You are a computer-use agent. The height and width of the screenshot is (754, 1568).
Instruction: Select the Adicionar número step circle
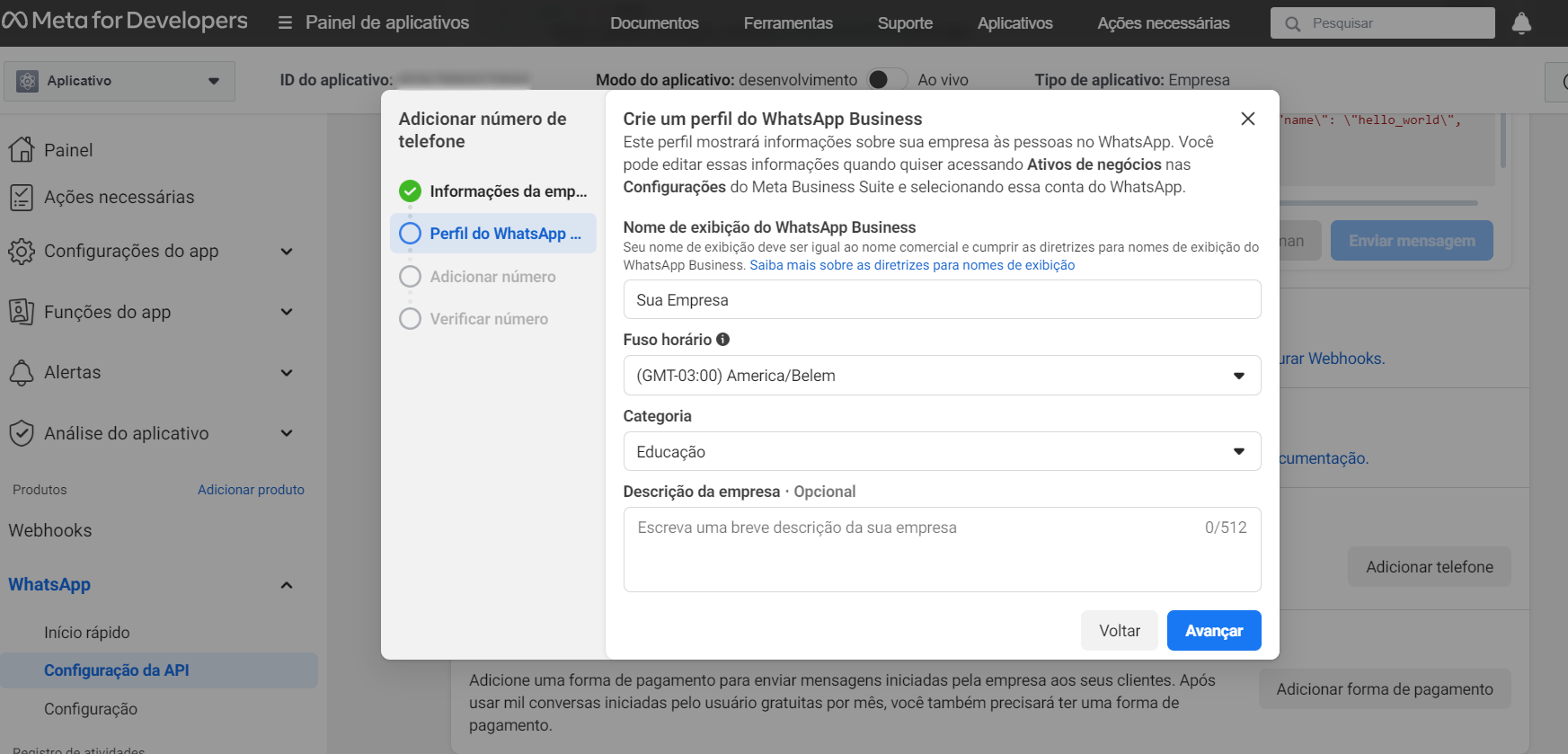[x=410, y=277]
